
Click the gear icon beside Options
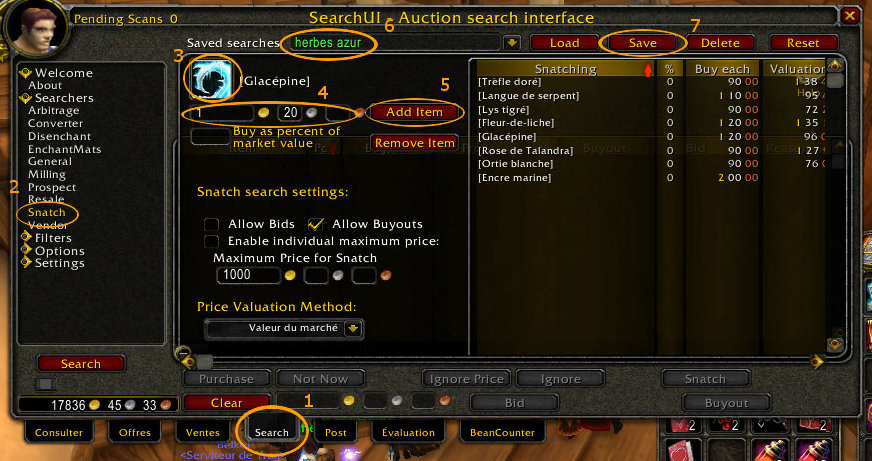click(26, 250)
